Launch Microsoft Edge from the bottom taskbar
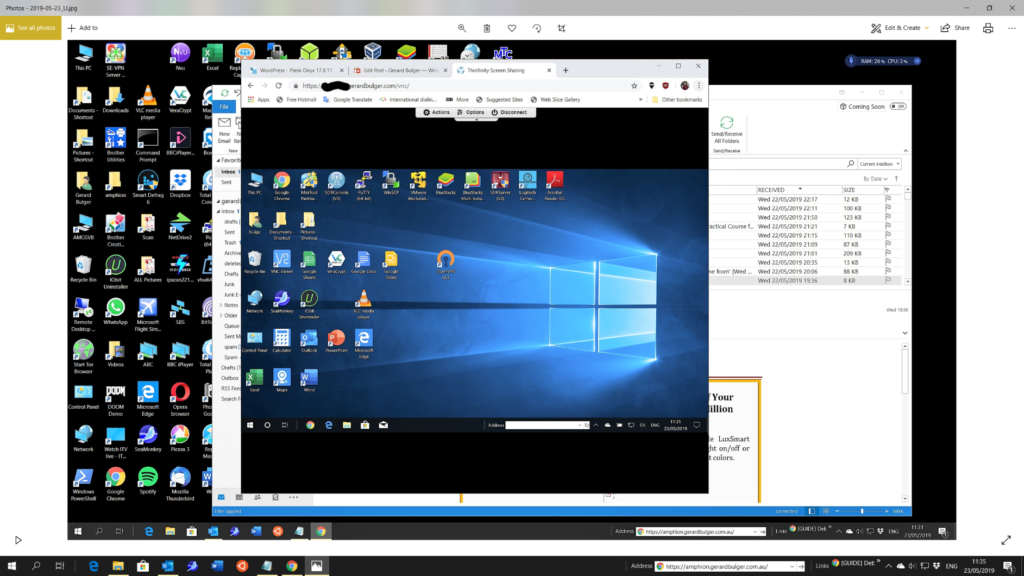Image resolution: width=1024 pixels, height=576 pixels. 93,566
